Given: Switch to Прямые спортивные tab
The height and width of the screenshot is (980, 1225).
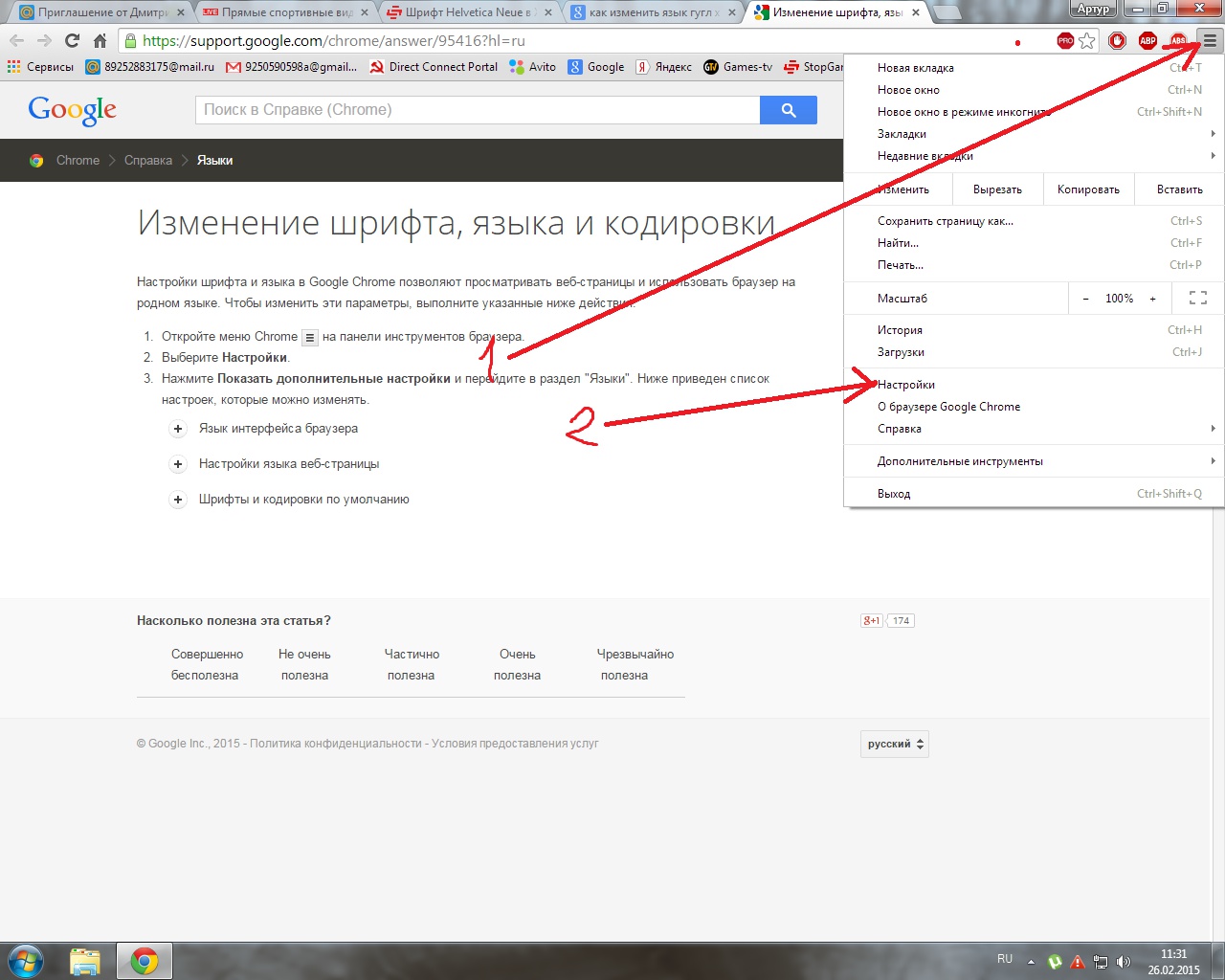Looking at the screenshot, I should pos(282,12).
